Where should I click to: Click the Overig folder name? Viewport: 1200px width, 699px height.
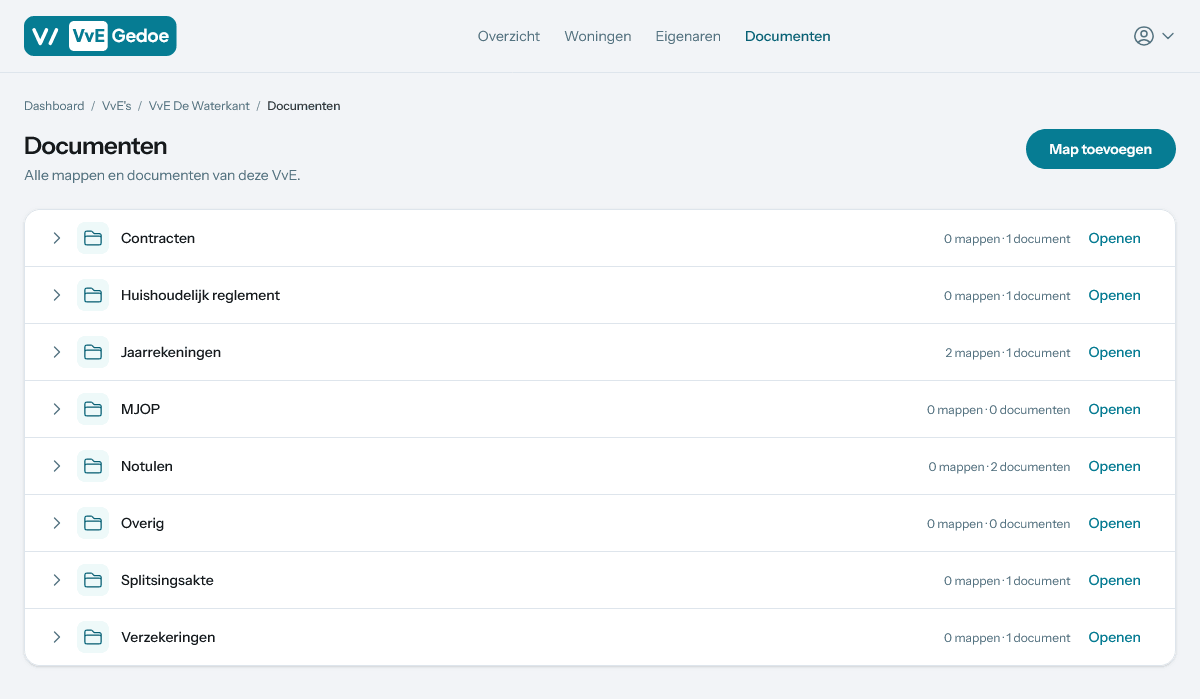click(x=142, y=523)
